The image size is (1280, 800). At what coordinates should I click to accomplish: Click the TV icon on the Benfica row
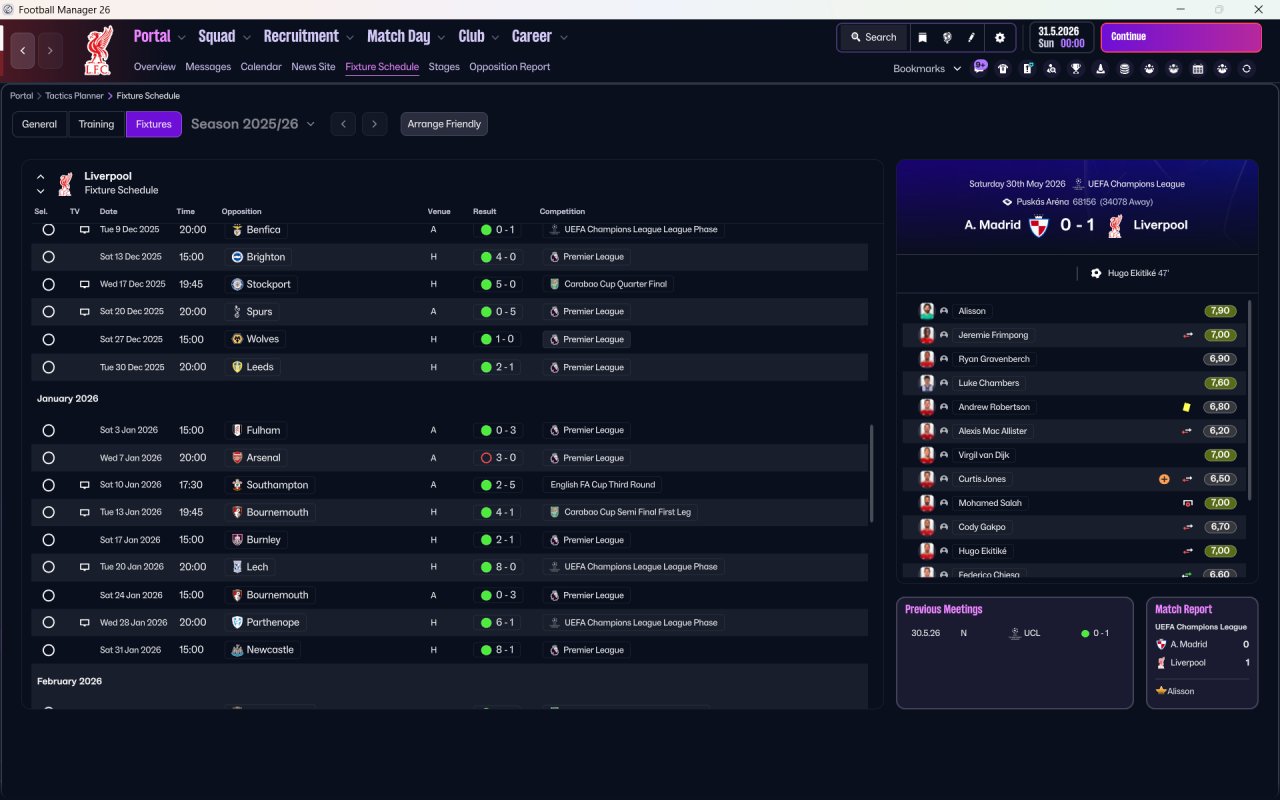(85, 230)
